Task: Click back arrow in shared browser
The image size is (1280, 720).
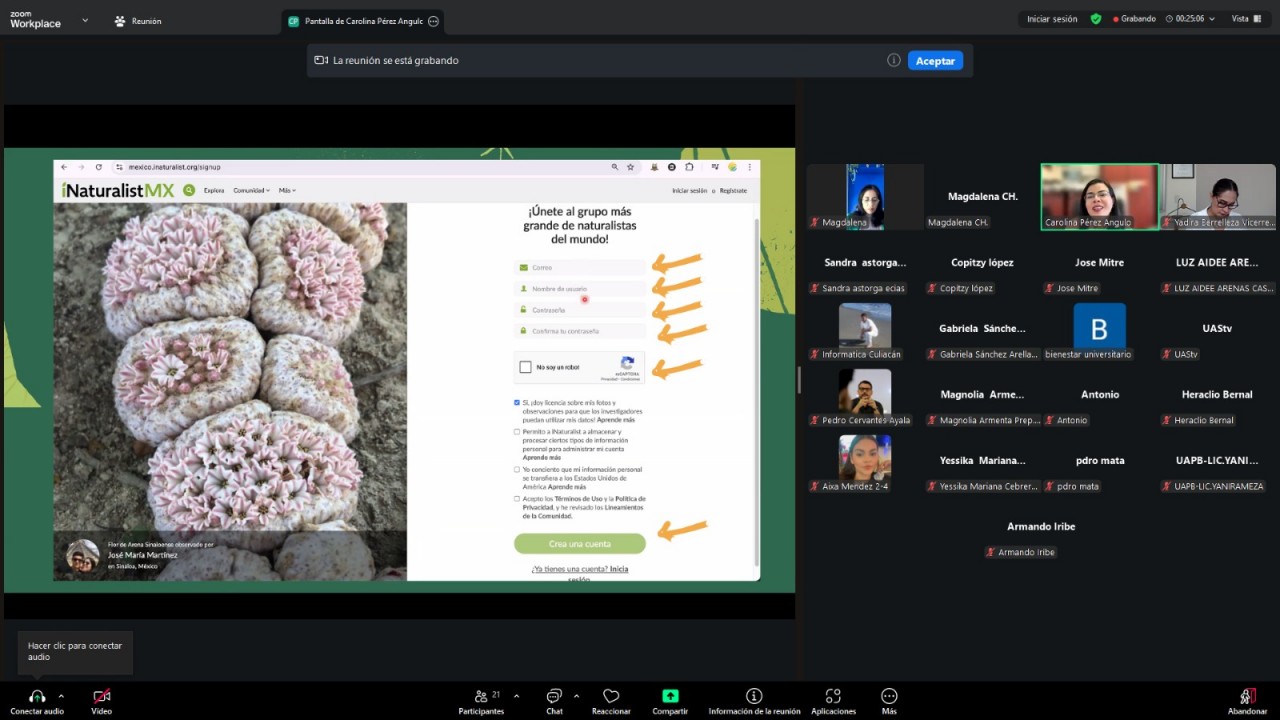Action: coord(65,167)
